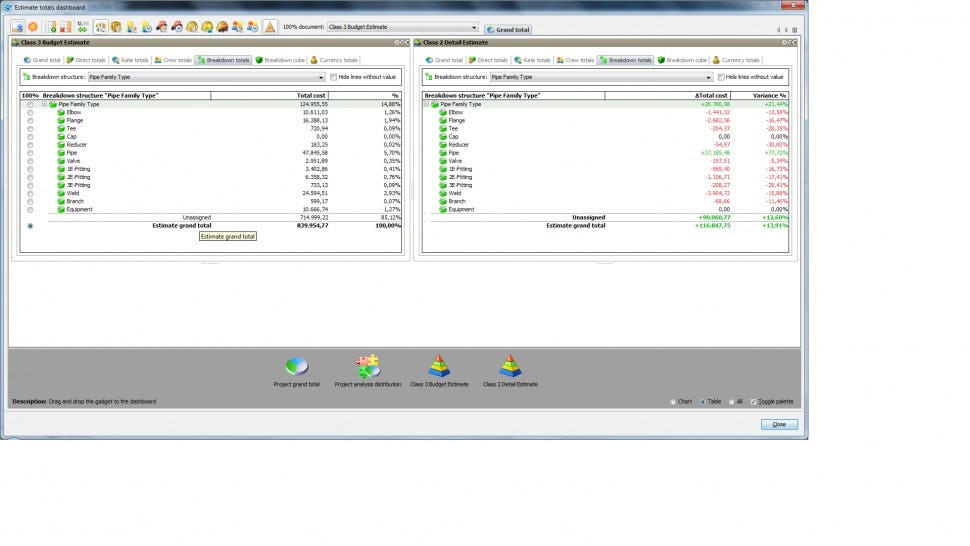Select the radio button beside Pipe row
970x546 pixels.
[30, 153]
